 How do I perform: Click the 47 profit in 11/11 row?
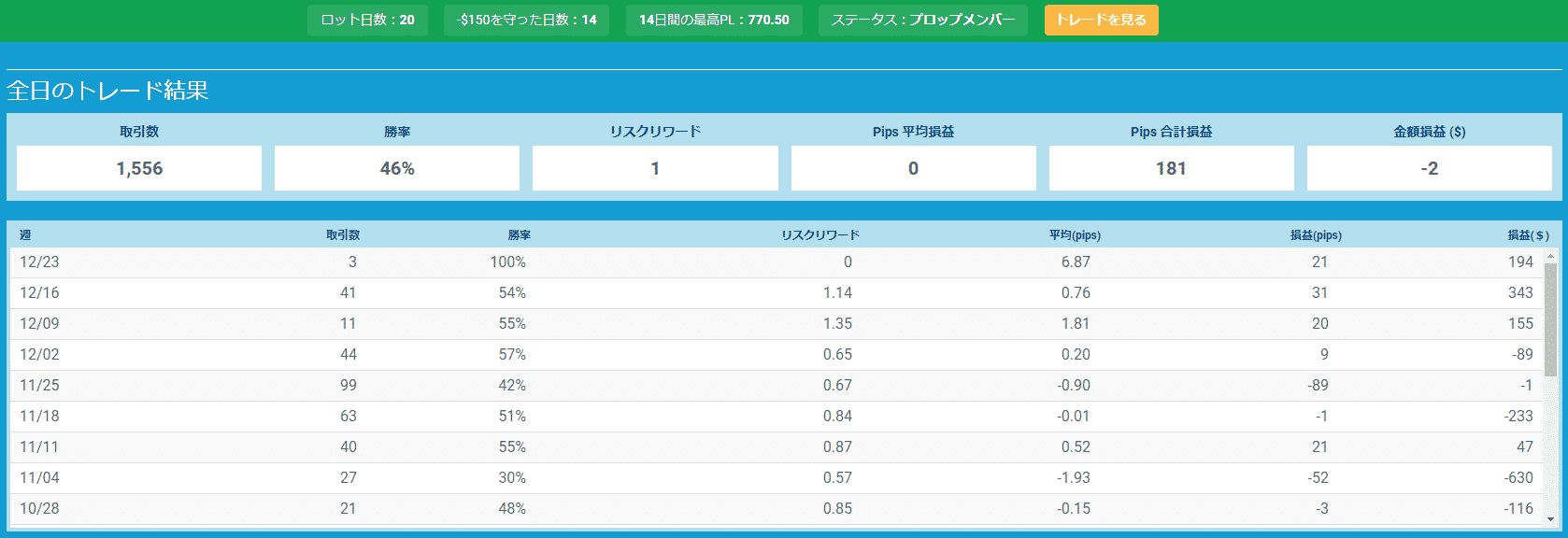pyautogui.click(x=1525, y=447)
